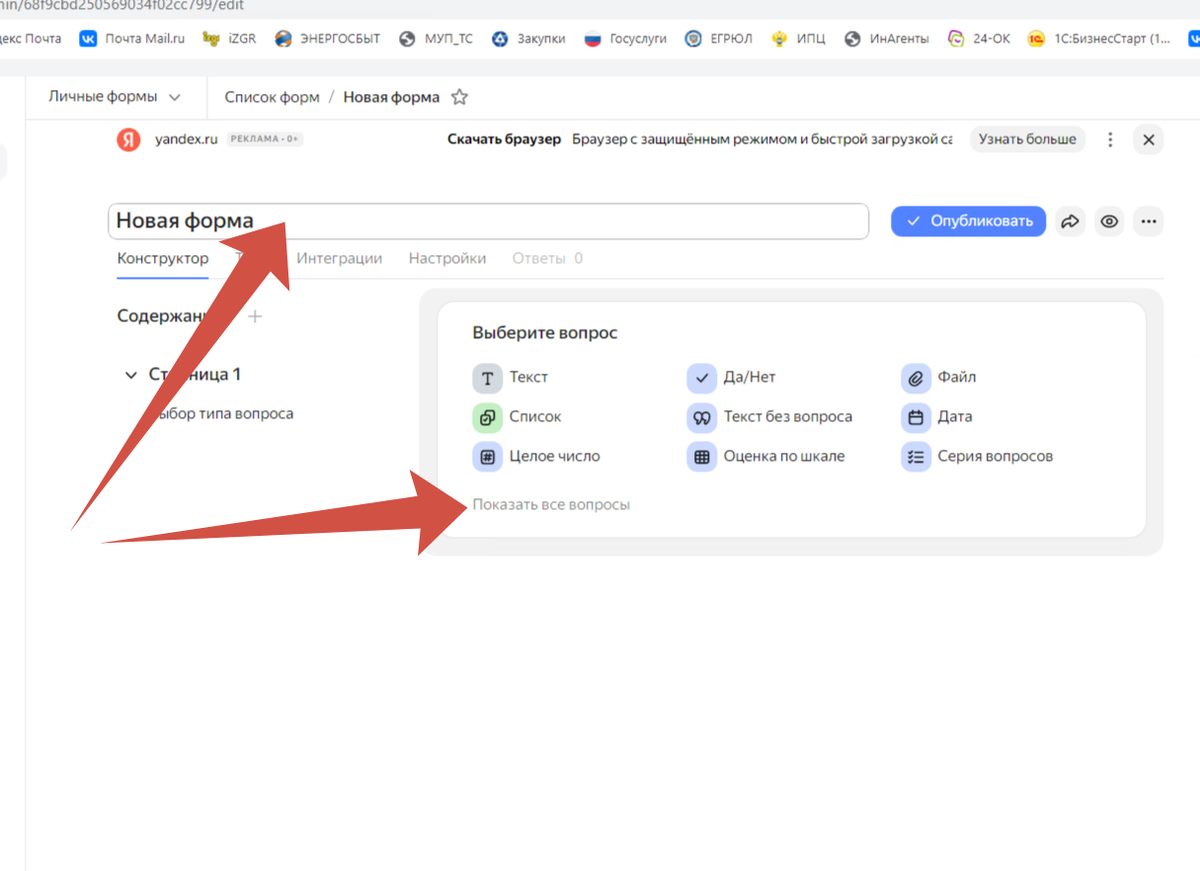Viewport: 1200px width, 871px height.
Task: Open the ИПЦ bookmark
Action: (798, 39)
